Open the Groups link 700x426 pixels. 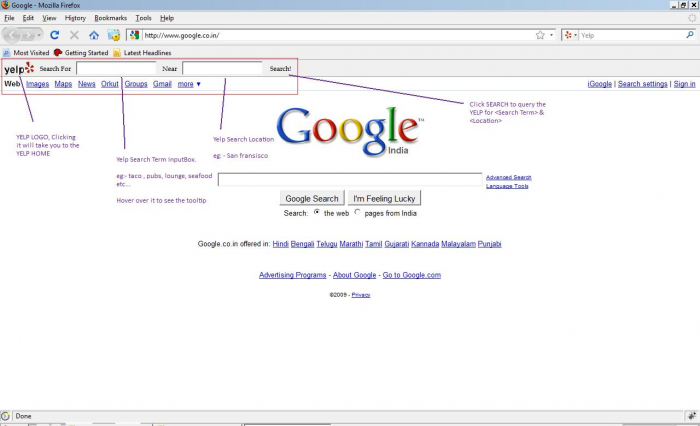[x=136, y=84]
